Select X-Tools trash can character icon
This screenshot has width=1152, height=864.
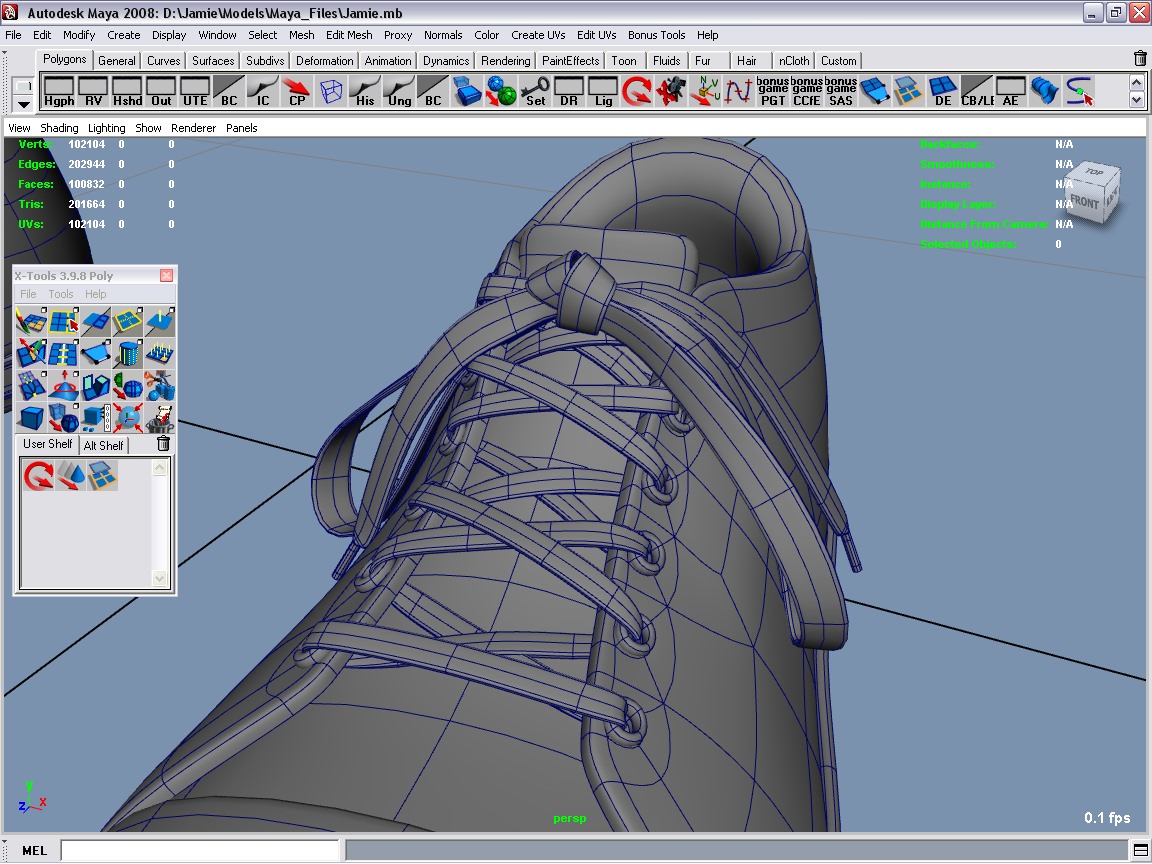pos(159,418)
